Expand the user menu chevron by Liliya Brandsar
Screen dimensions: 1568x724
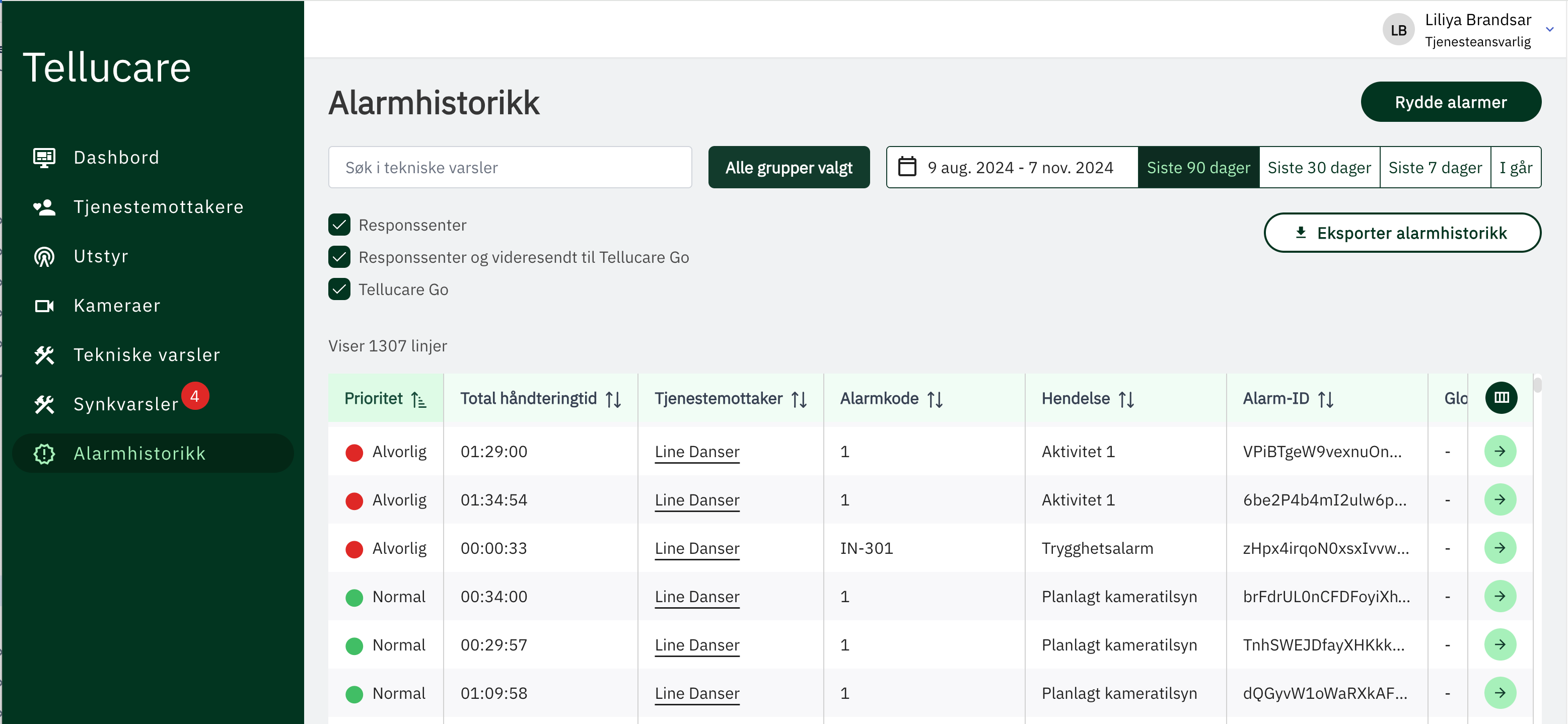coord(1550,30)
